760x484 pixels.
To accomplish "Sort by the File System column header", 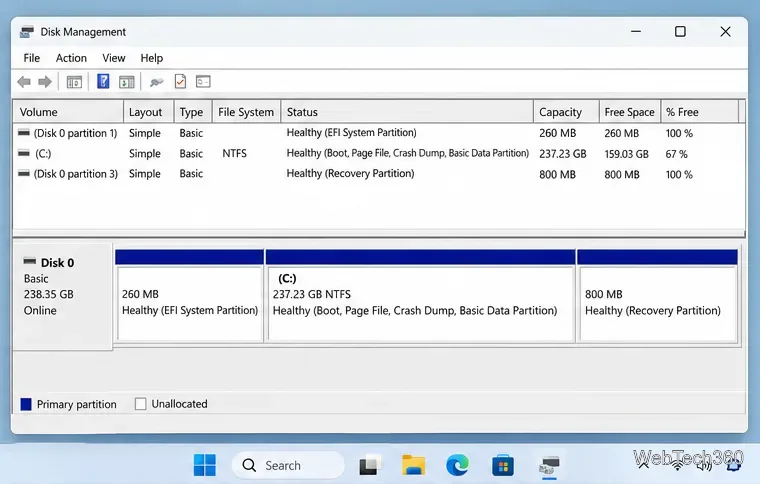I will (x=246, y=112).
